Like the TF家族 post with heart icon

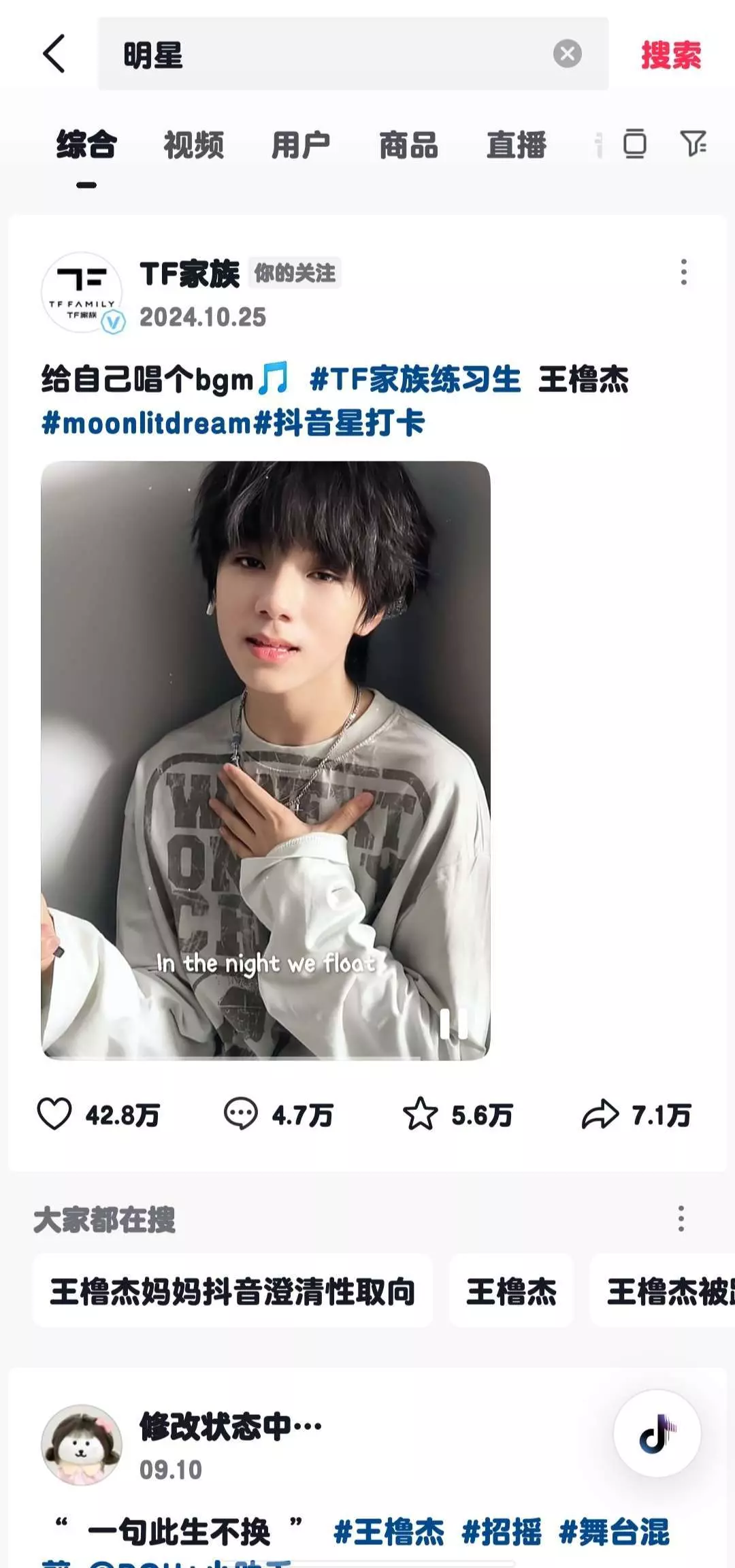click(x=54, y=1115)
